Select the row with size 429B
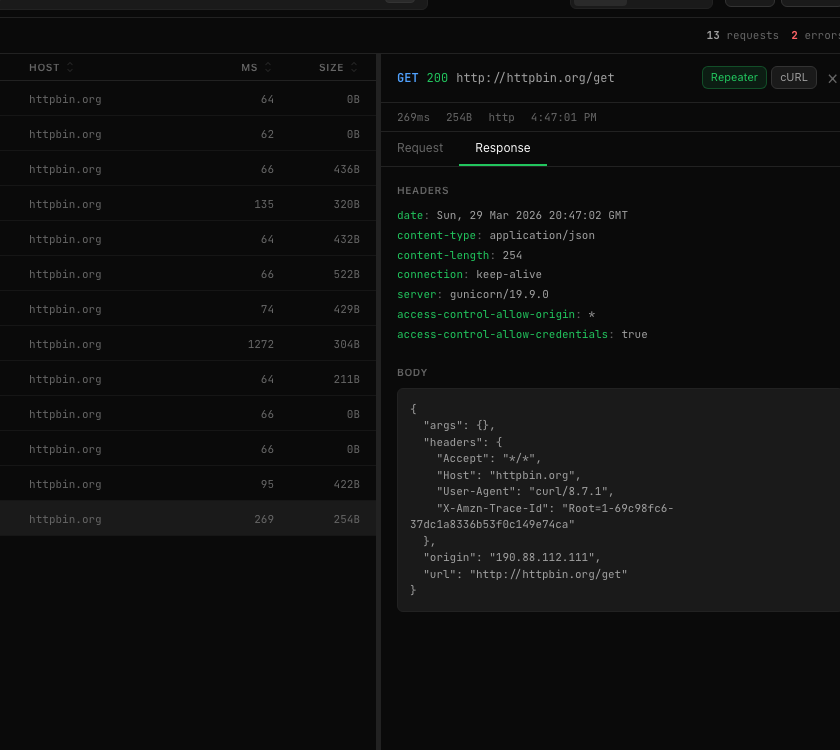 [188, 309]
